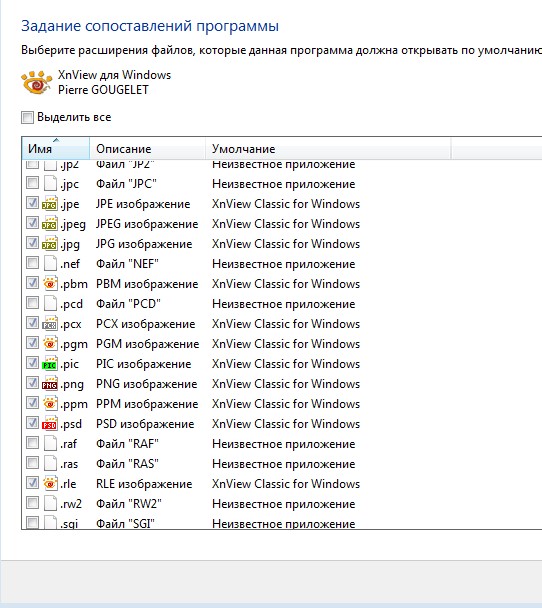Select 'JPG изображение' description text
The height and width of the screenshot is (608, 542).
[x=144, y=244]
